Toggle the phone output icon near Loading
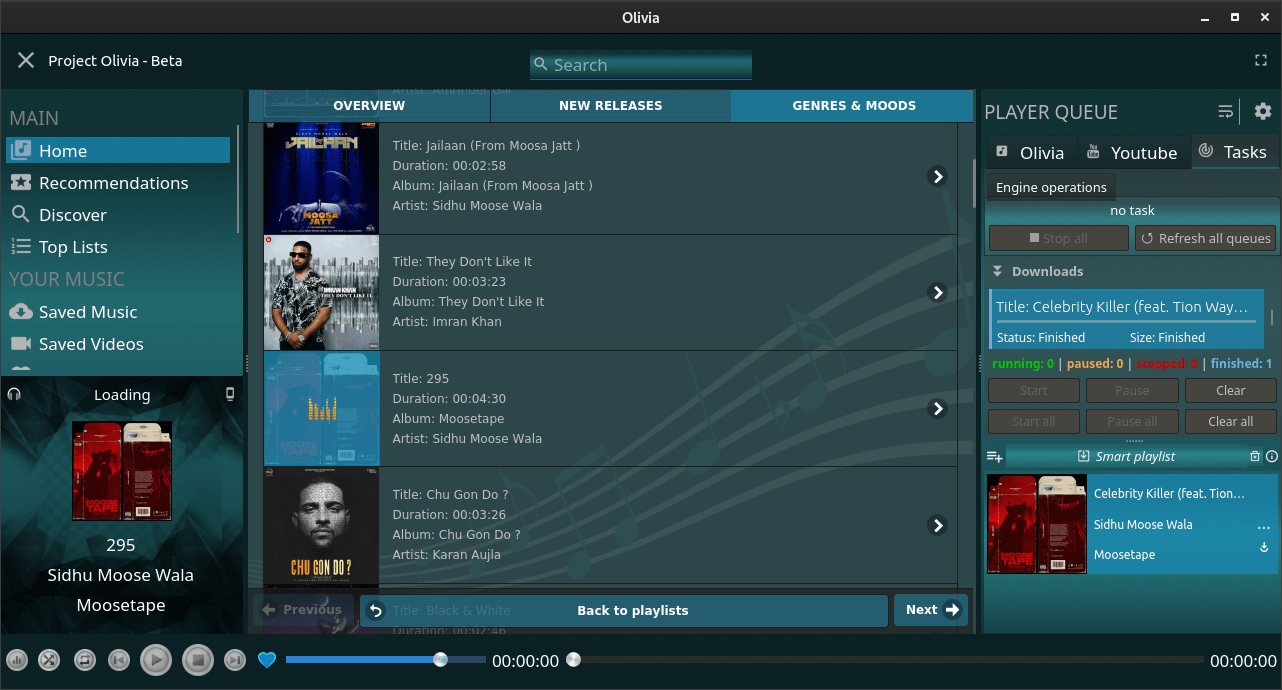The width and height of the screenshot is (1282, 690). pyautogui.click(x=229, y=394)
